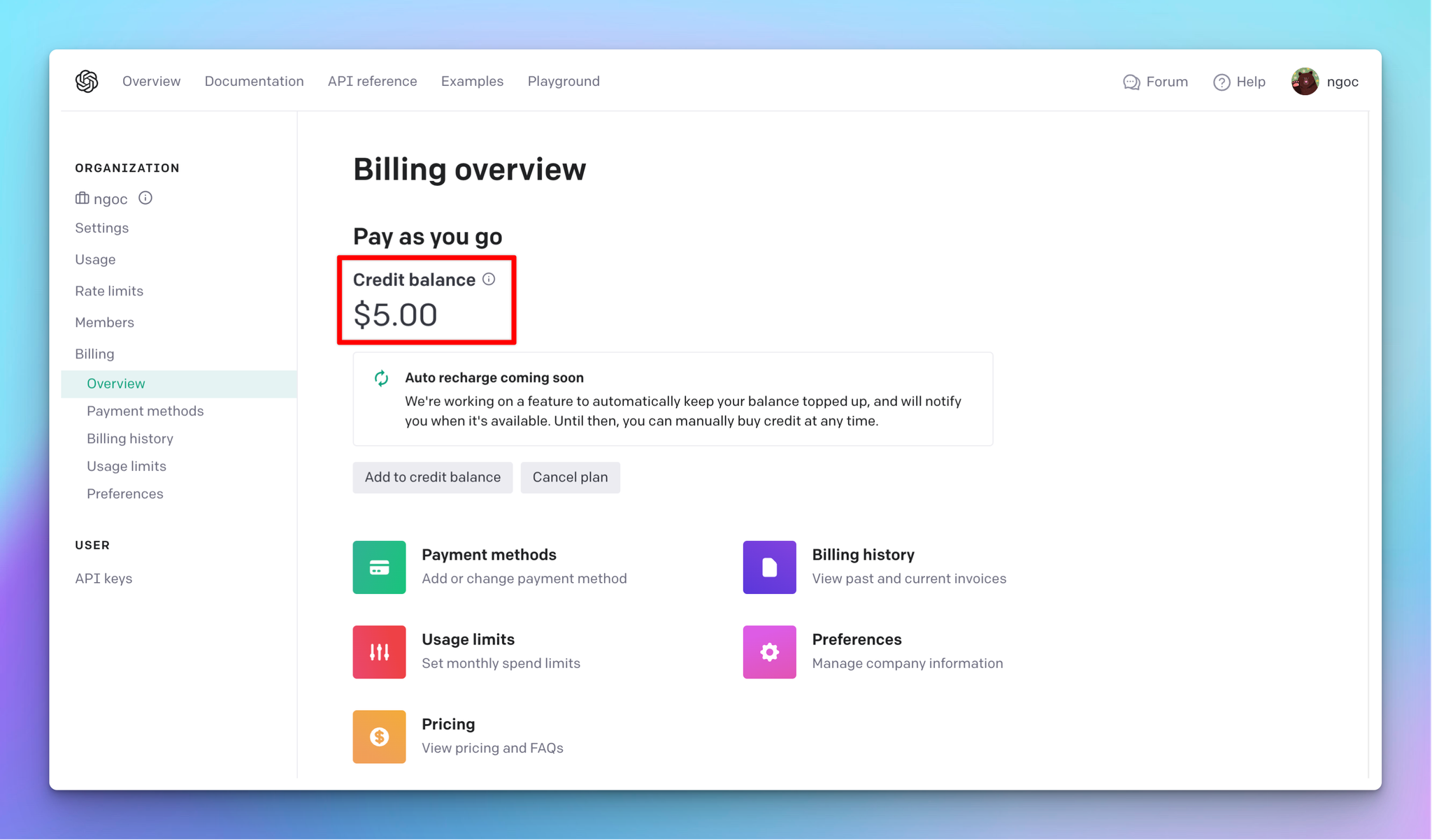Viewport: 1432px width, 840px height.
Task: Select Usage limits in Billing submenu
Action: click(x=127, y=466)
